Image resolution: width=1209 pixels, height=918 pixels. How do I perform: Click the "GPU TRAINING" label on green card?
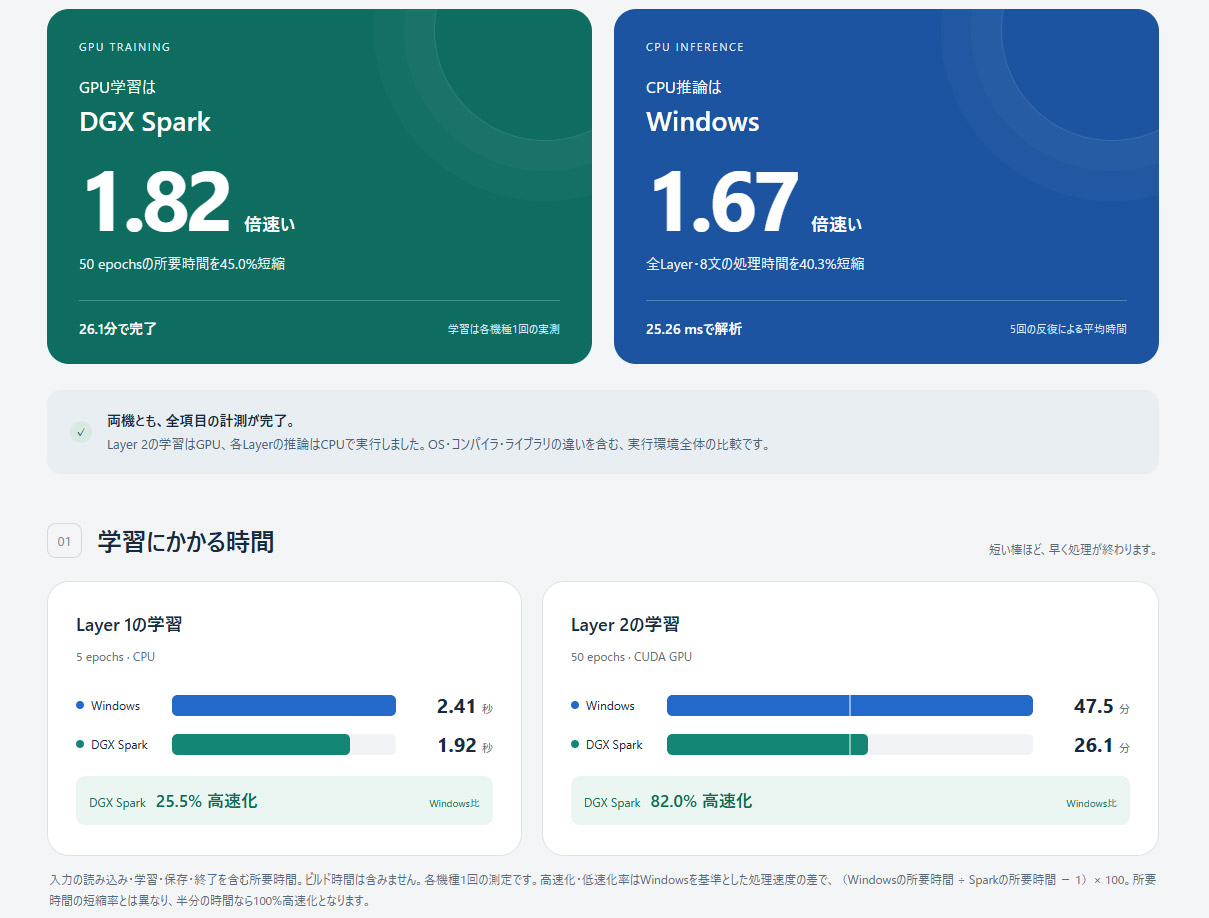tap(125, 47)
